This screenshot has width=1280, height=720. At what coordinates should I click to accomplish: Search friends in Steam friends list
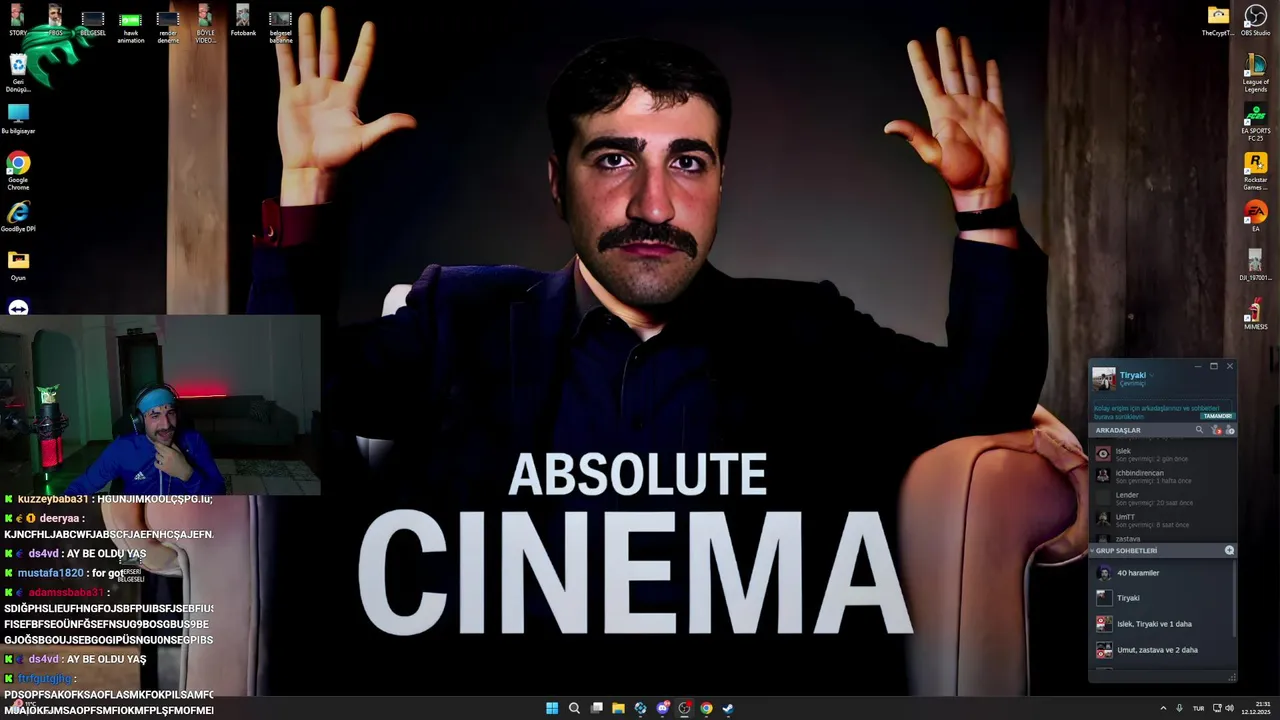[x=1199, y=430]
